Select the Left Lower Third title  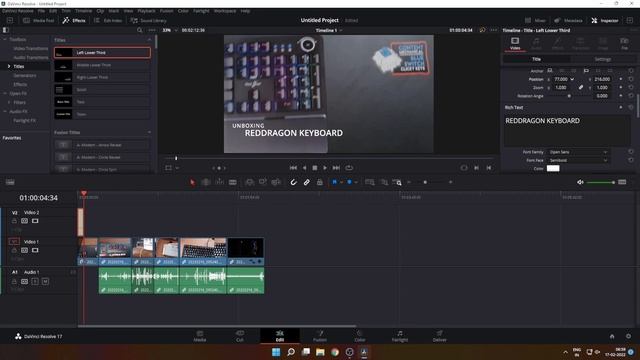pos(102,53)
